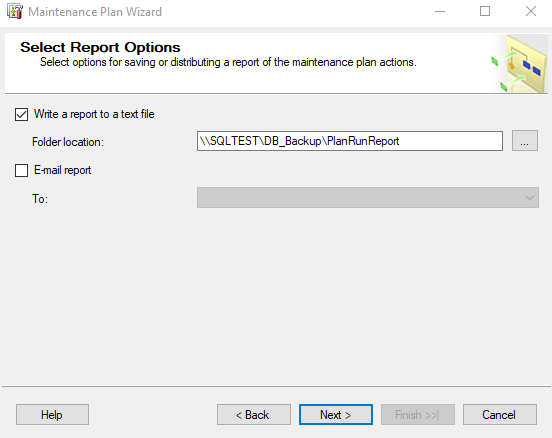
Task: Uncheck Write a report to text file
Action: click(21, 114)
